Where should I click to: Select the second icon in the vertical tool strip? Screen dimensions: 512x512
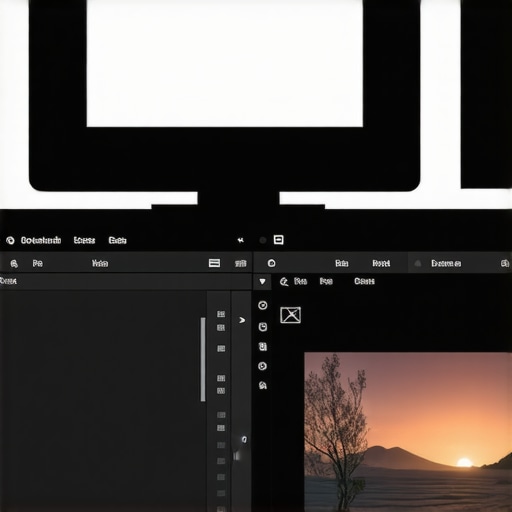pyautogui.click(x=263, y=327)
